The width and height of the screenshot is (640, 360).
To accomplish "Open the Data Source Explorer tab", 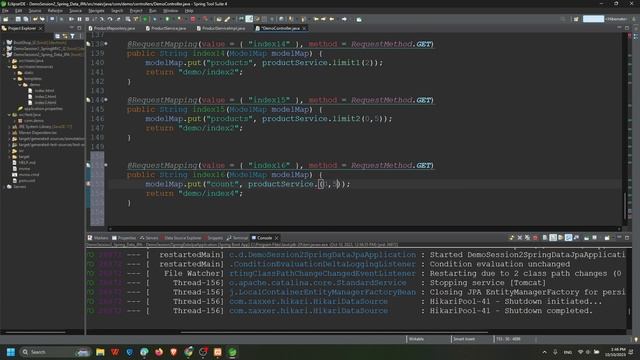I will (180, 238).
